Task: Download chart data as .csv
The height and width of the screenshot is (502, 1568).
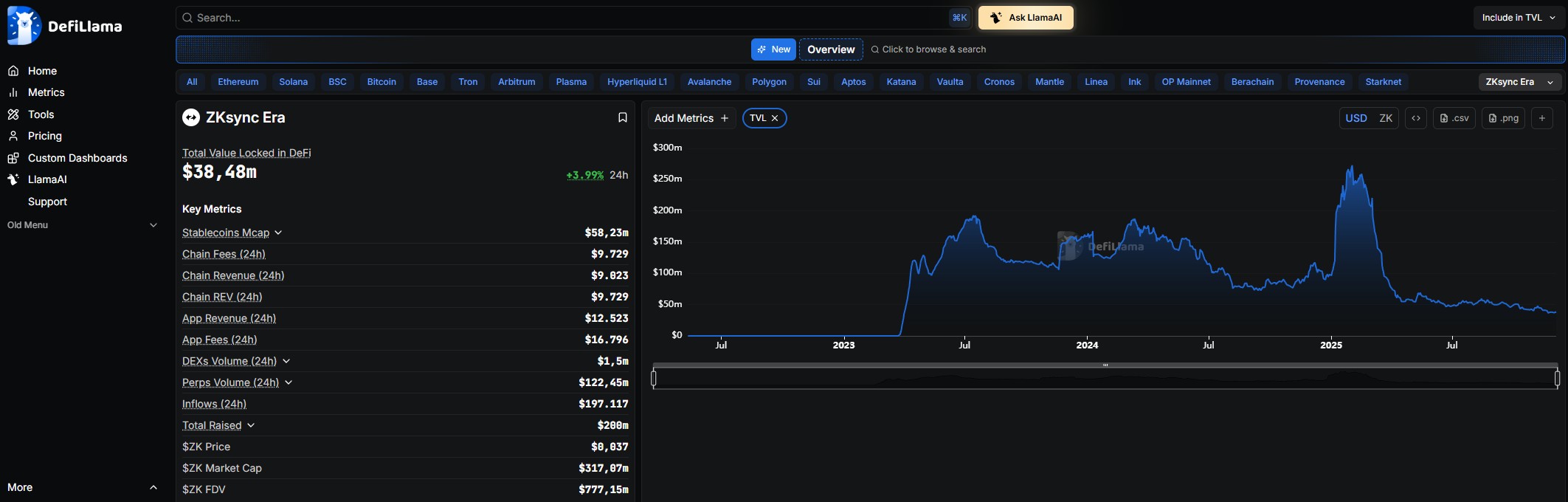Action: [1454, 118]
